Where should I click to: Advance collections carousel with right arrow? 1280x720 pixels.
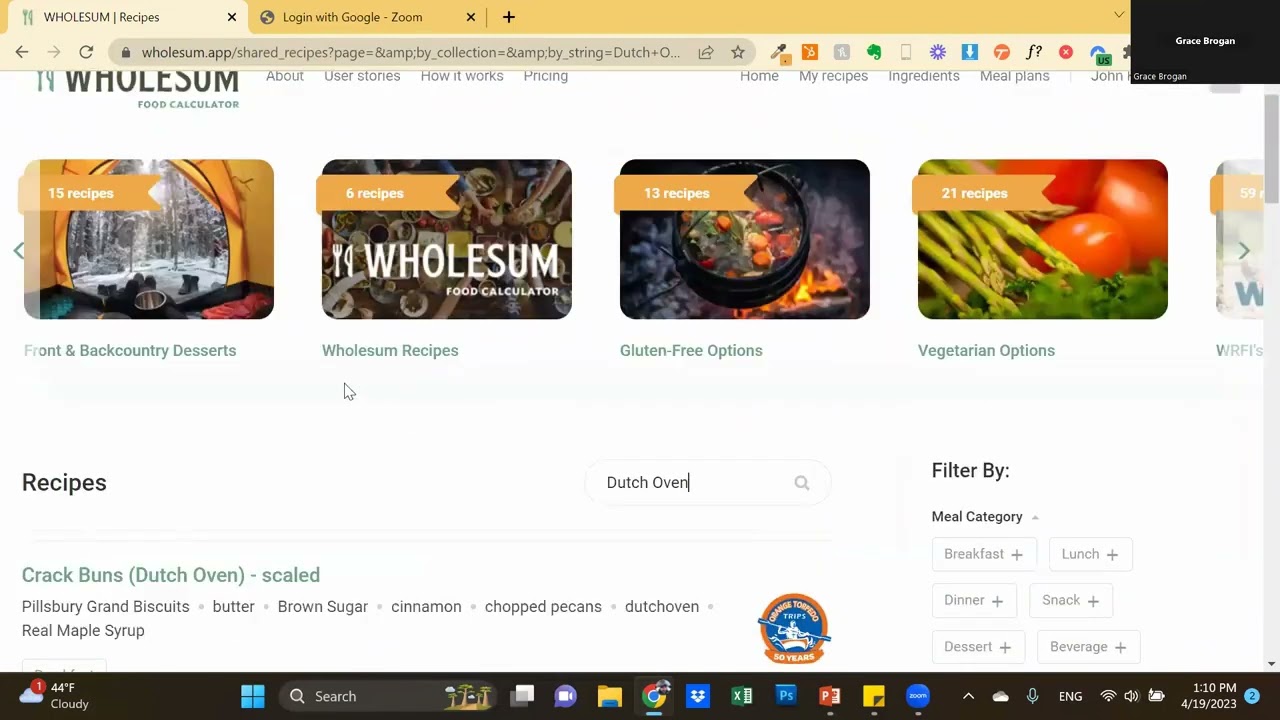(x=1244, y=251)
